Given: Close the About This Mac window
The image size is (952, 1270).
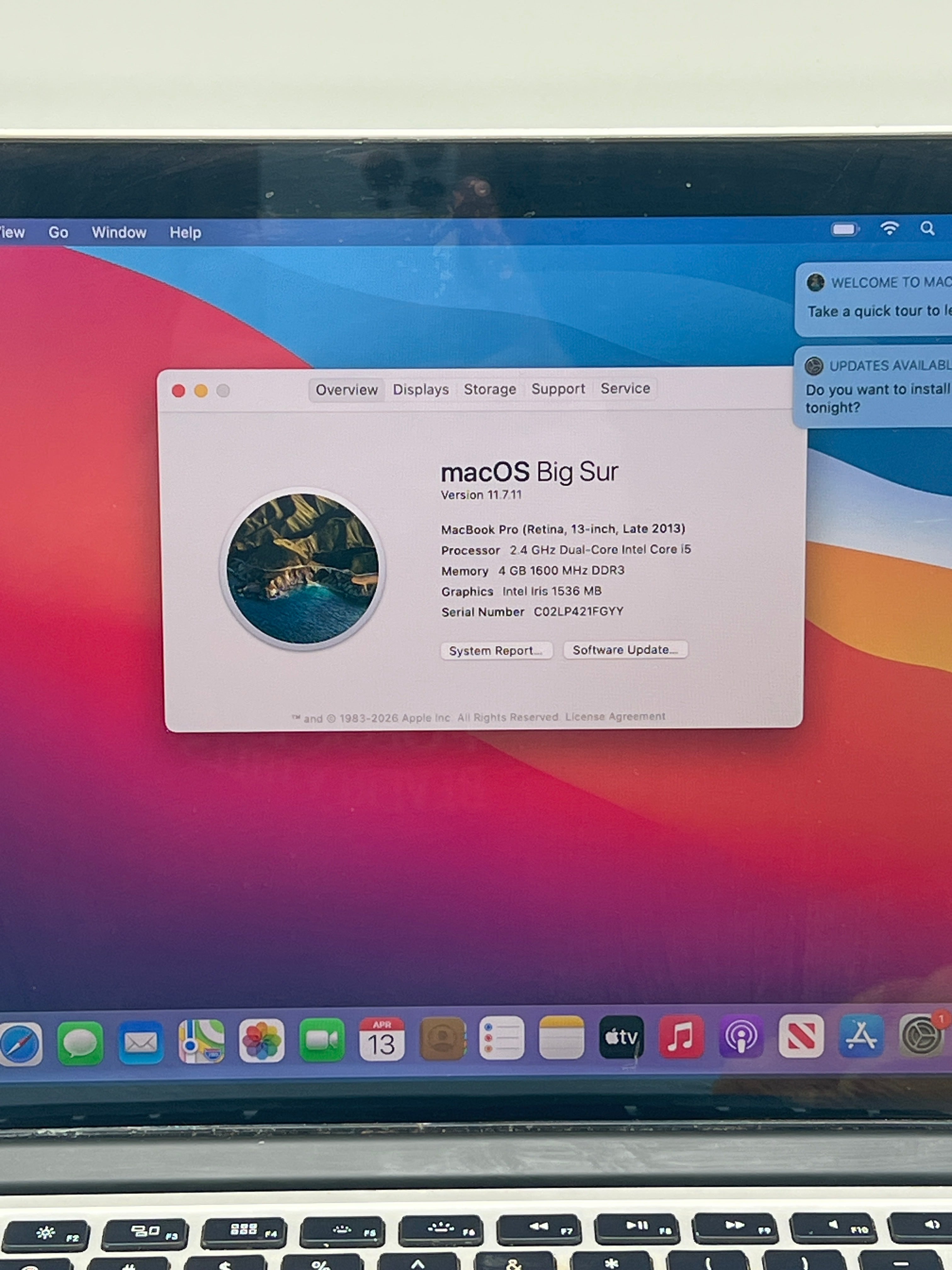Looking at the screenshot, I should coord(178,391).
